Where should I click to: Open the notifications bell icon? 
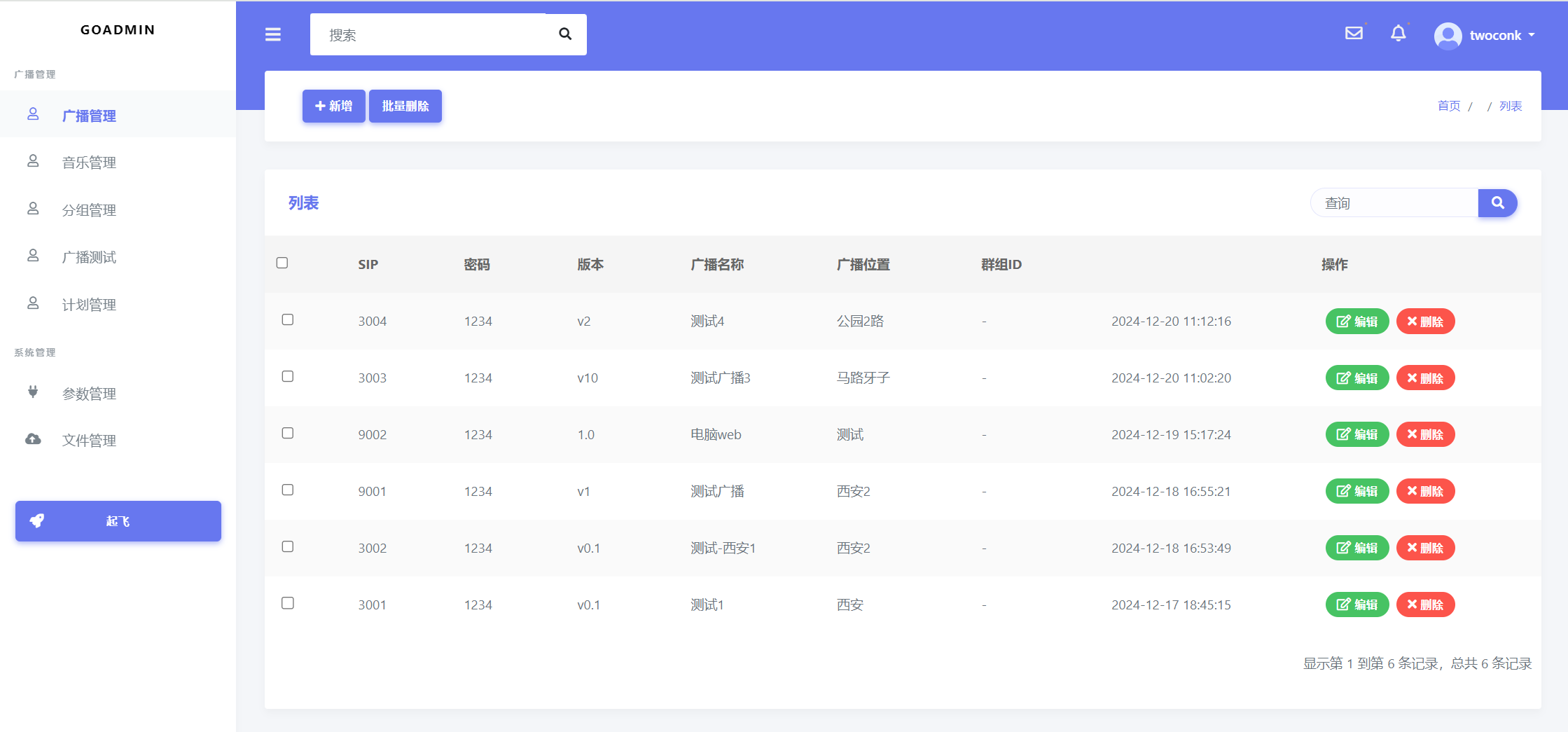click(1399, 32)
